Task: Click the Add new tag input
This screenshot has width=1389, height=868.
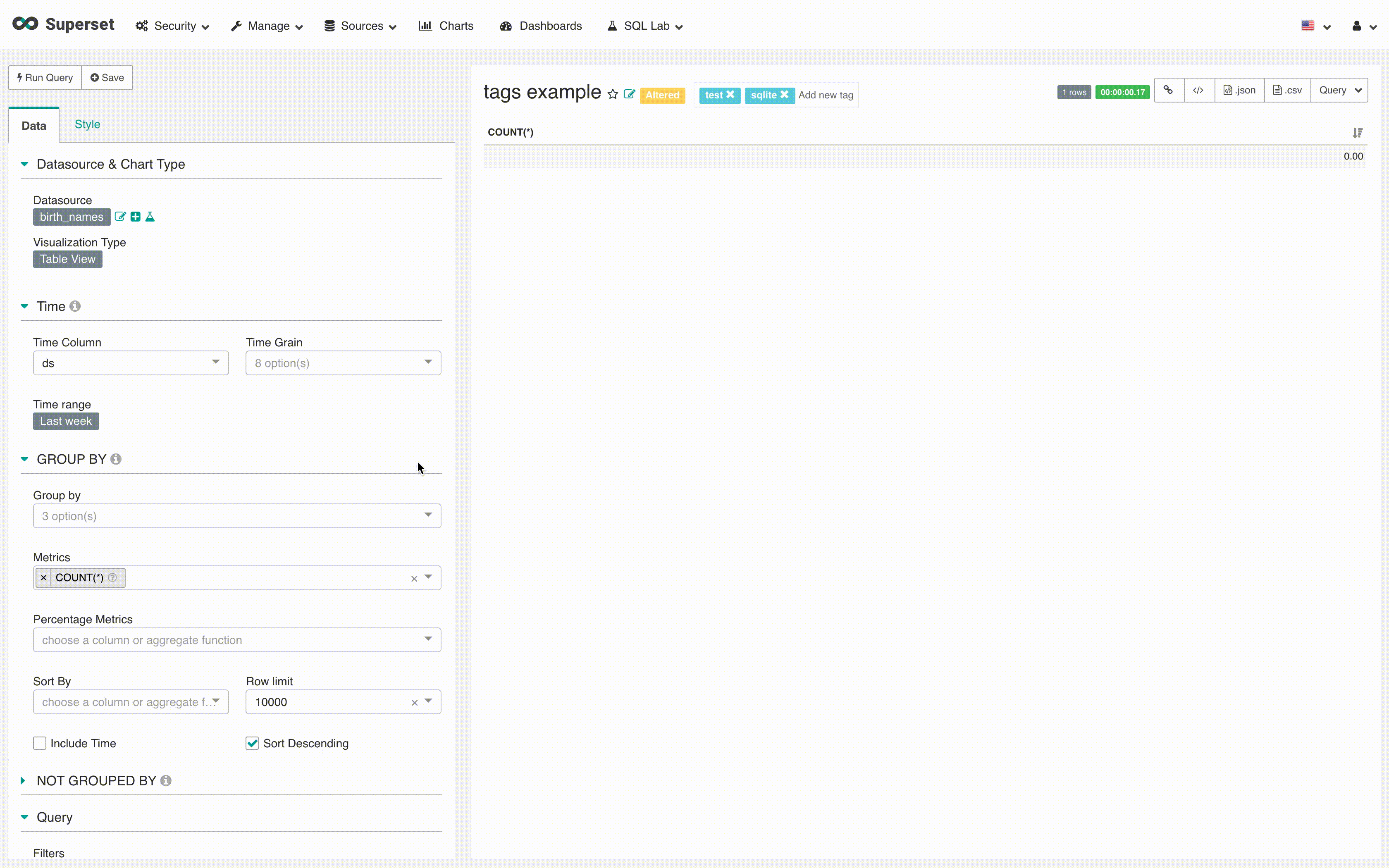Action: (x=826, y=95)
